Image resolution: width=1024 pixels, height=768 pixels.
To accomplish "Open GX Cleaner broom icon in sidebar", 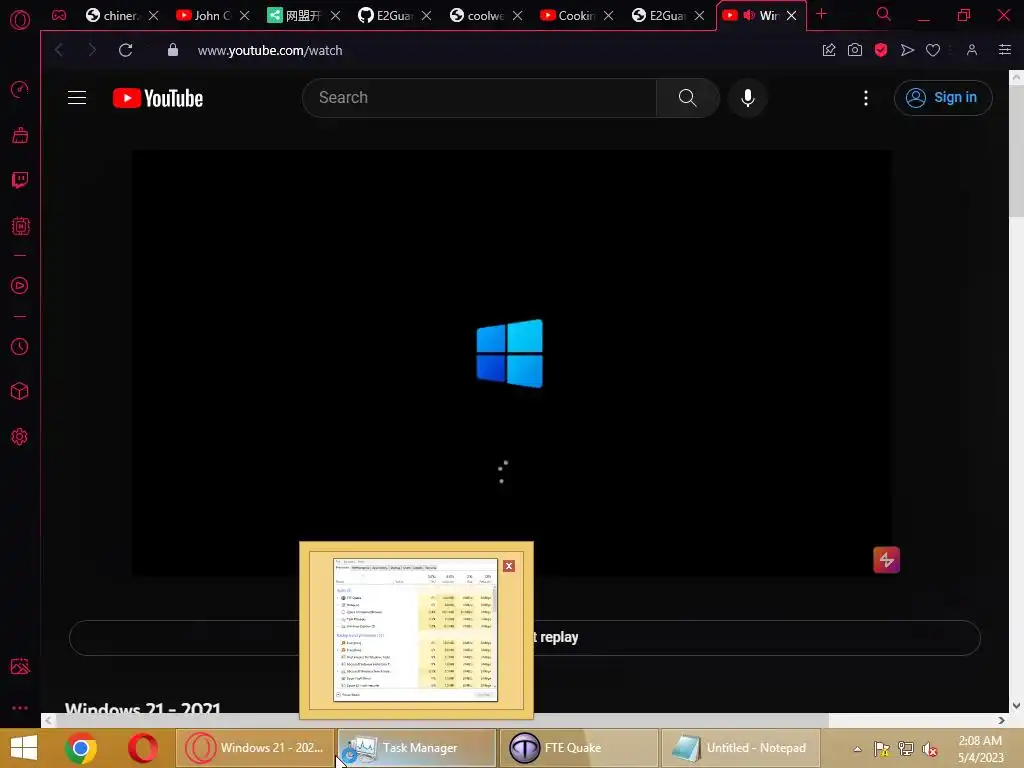I will [x=20, y=135].
